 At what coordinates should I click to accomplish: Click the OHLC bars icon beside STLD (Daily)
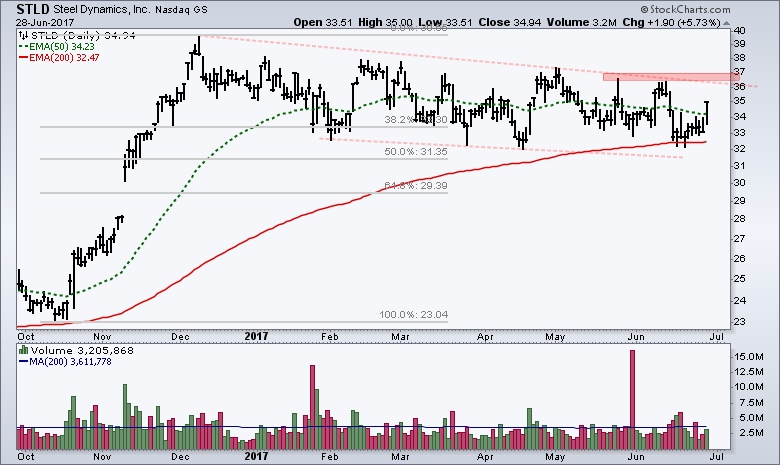click(23, 35)
